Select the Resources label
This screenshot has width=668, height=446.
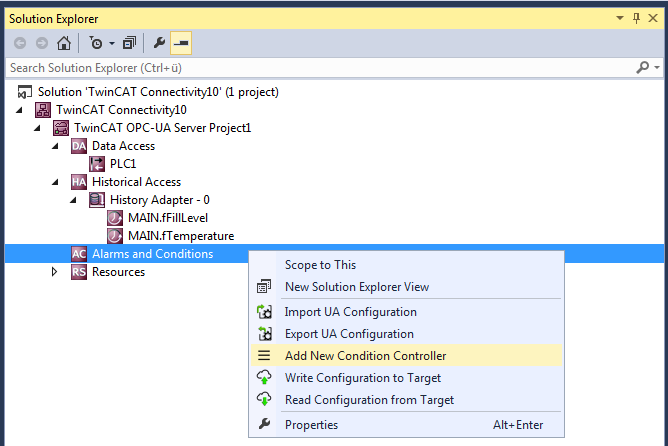118,272
